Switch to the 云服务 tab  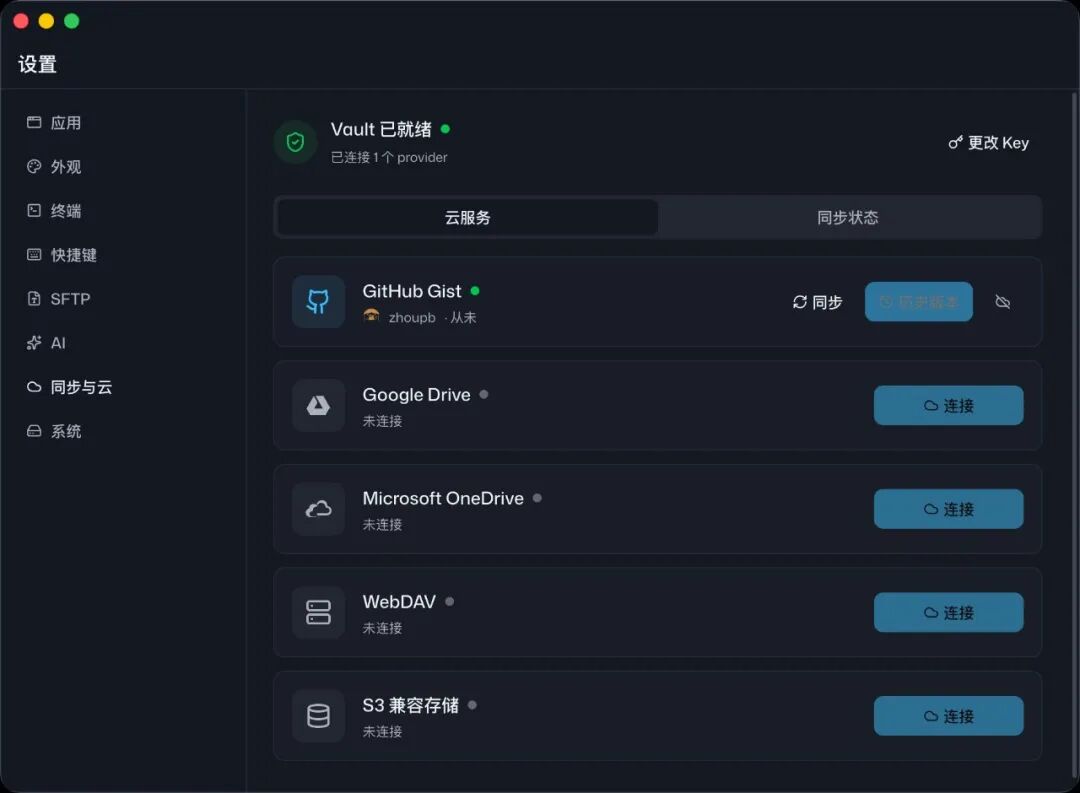point(467,218)
